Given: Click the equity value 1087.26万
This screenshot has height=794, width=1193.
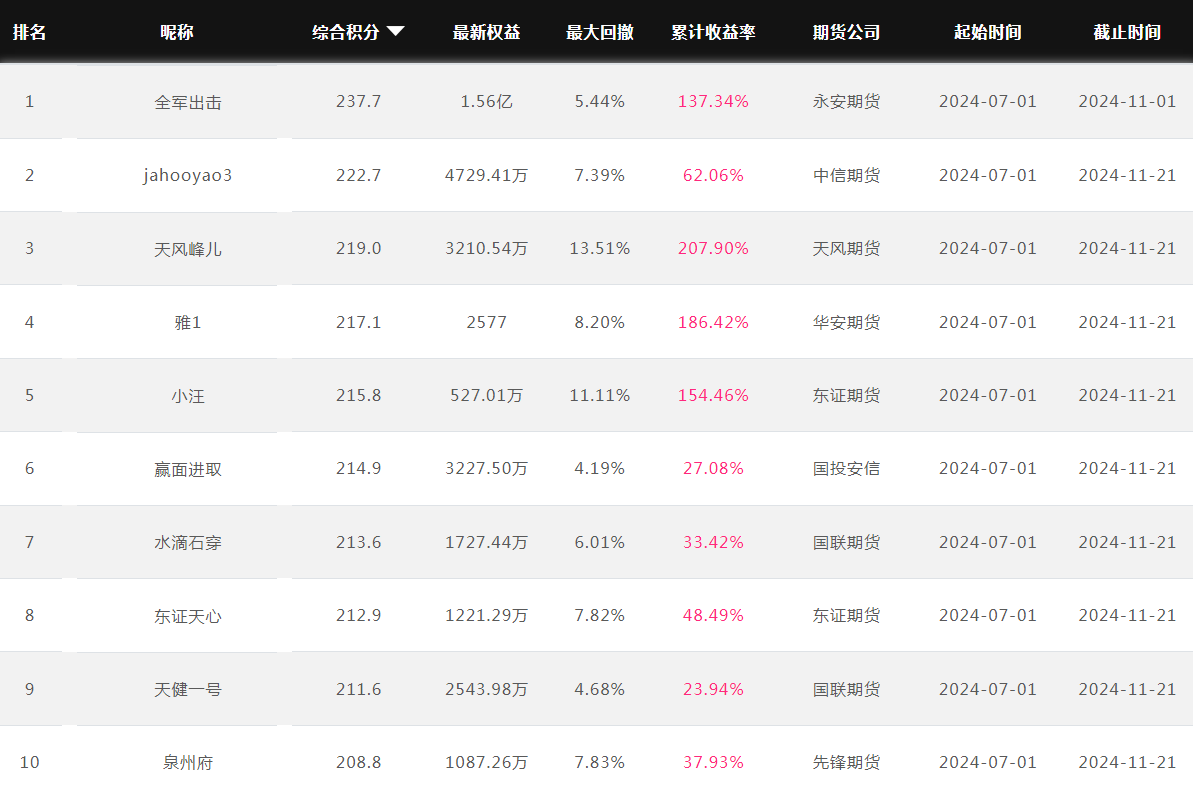Looking at the screenshot, I should coord(486,762).
